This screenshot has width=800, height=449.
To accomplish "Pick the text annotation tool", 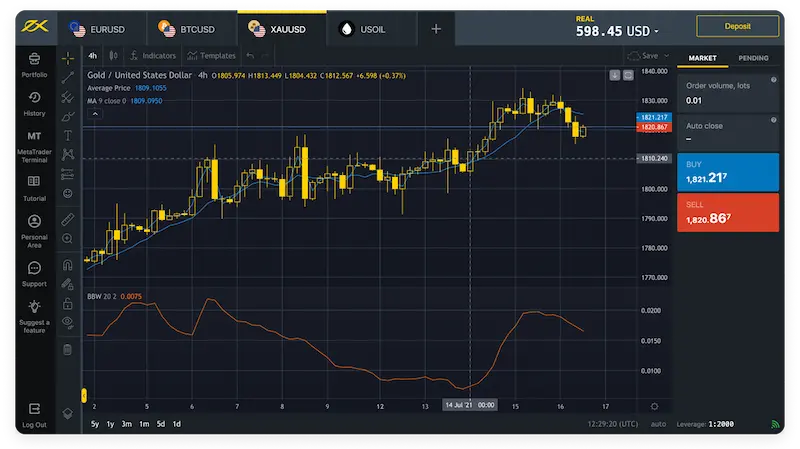I will [68, 134].
